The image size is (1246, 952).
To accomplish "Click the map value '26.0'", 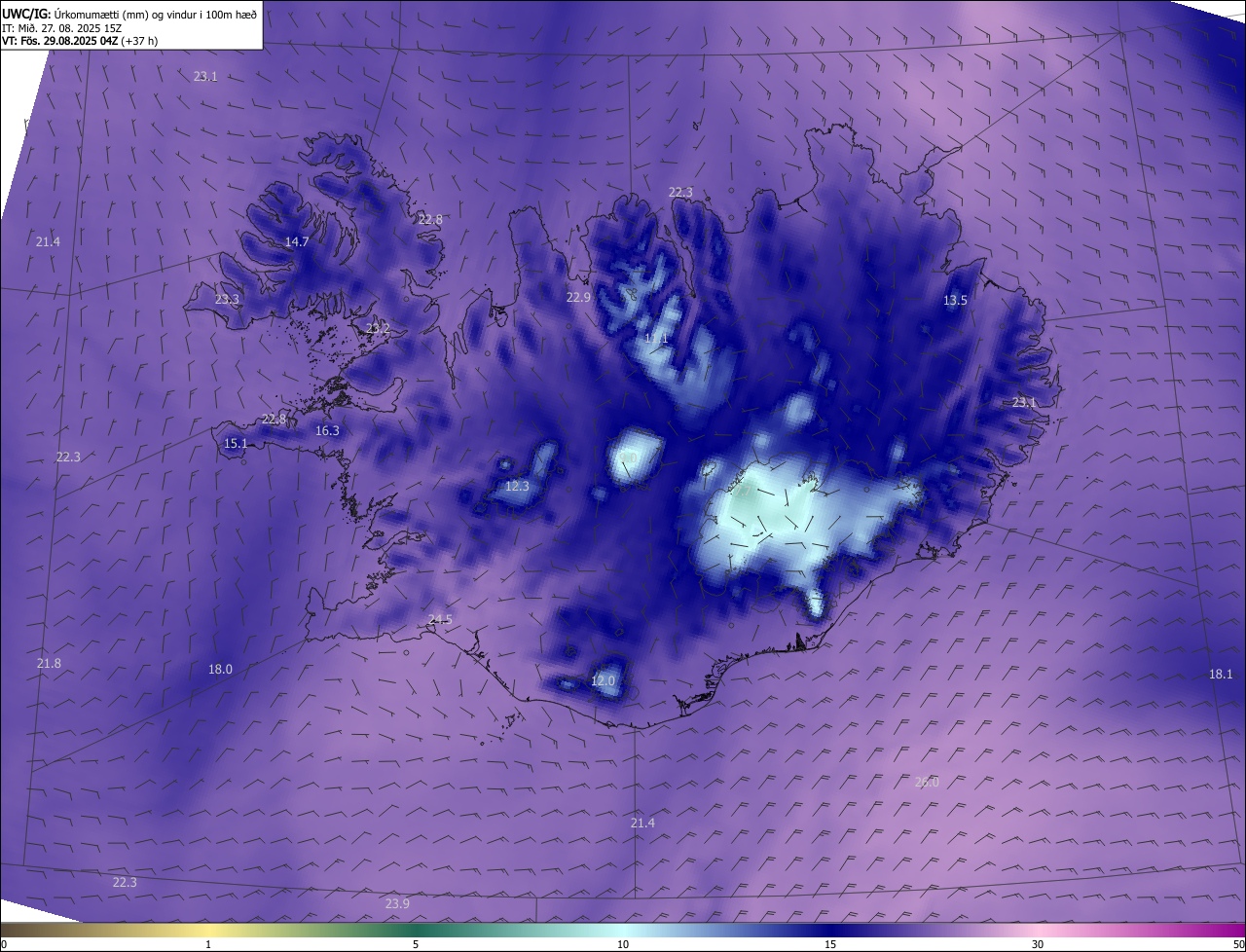I will point(927,782).
